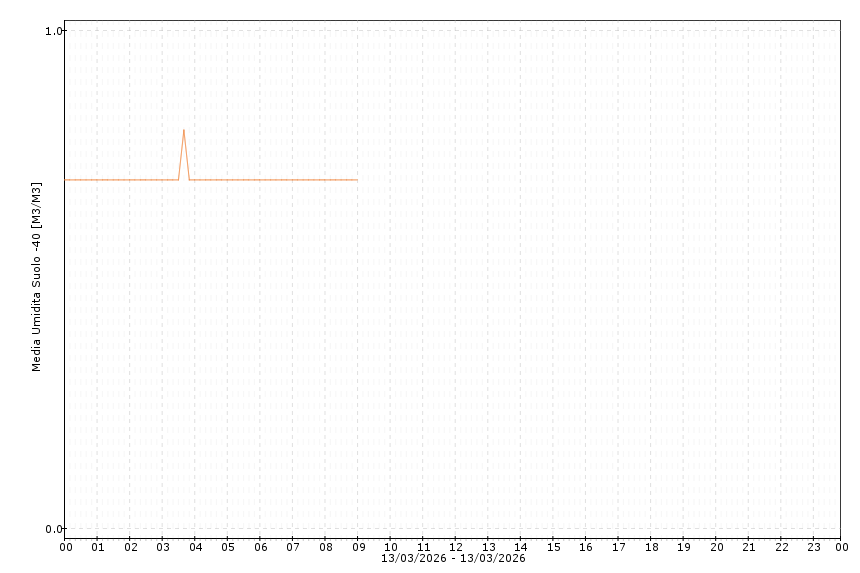The width and height of the screenshot is (860, 573).
Task: Click the '01' hour tick label
Action: (98, 547)
